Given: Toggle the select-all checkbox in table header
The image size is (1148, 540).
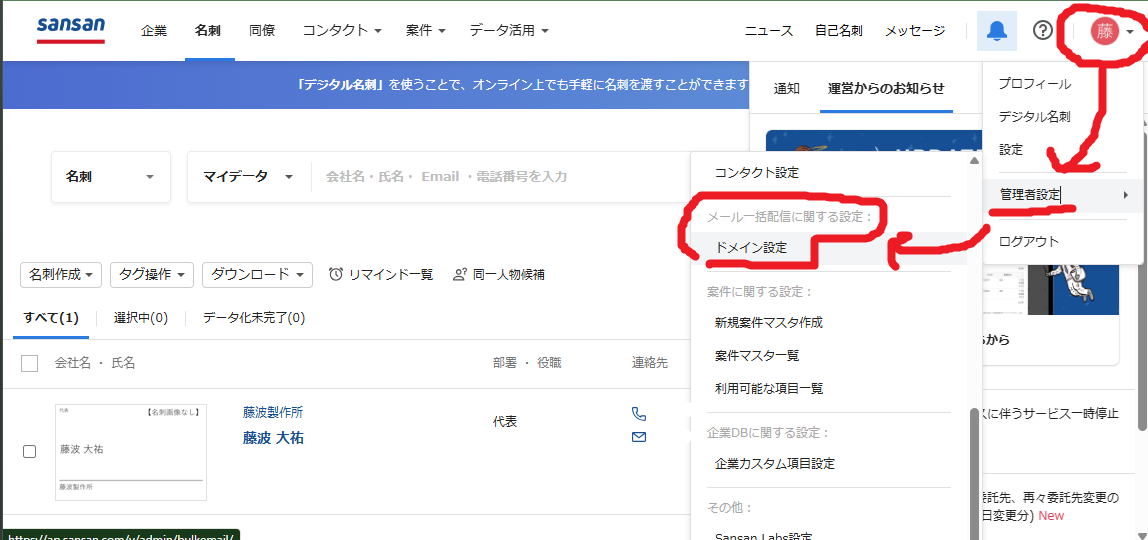Looking at the screenshot, I should coord(30,363).
